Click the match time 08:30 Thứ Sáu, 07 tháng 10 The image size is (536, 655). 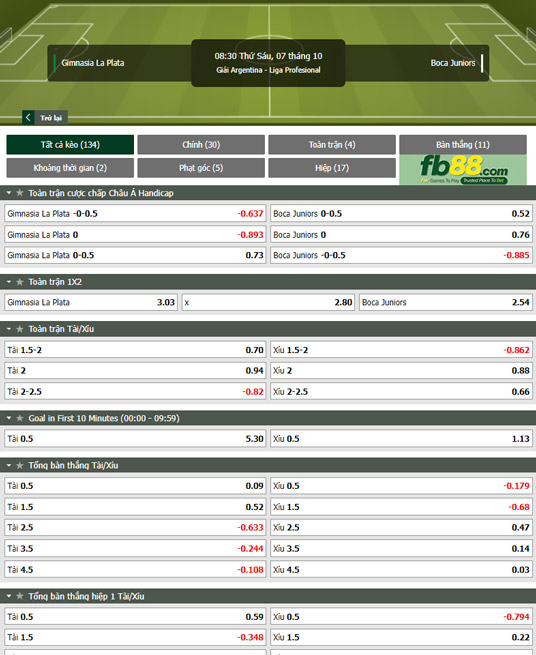pos(268,56)
